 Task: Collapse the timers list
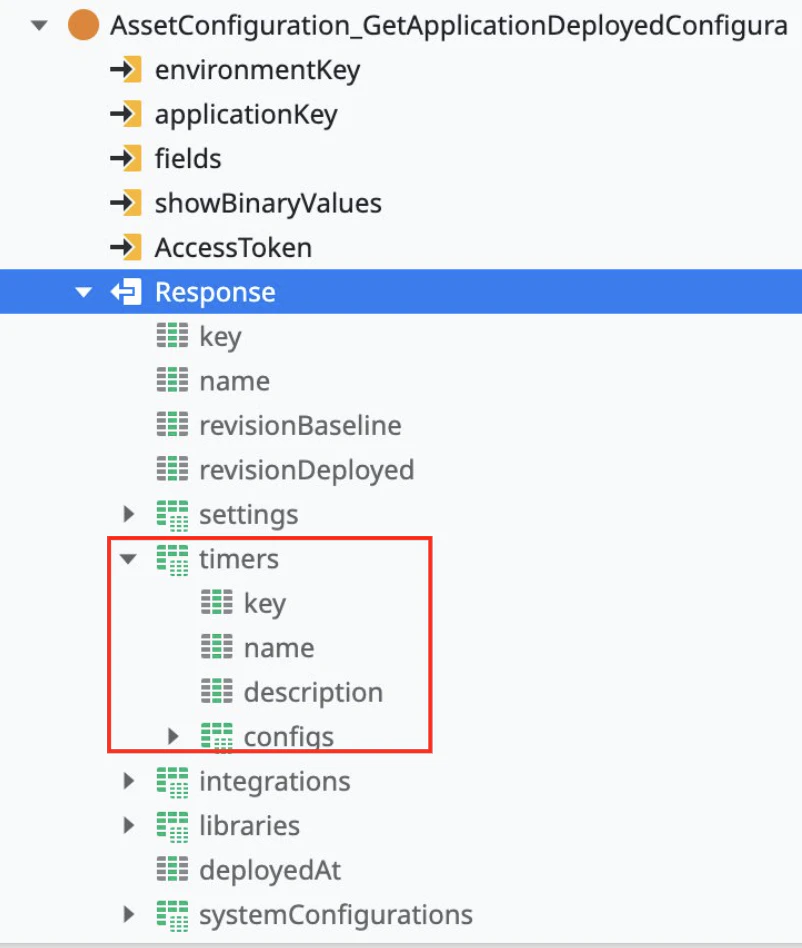128,559
